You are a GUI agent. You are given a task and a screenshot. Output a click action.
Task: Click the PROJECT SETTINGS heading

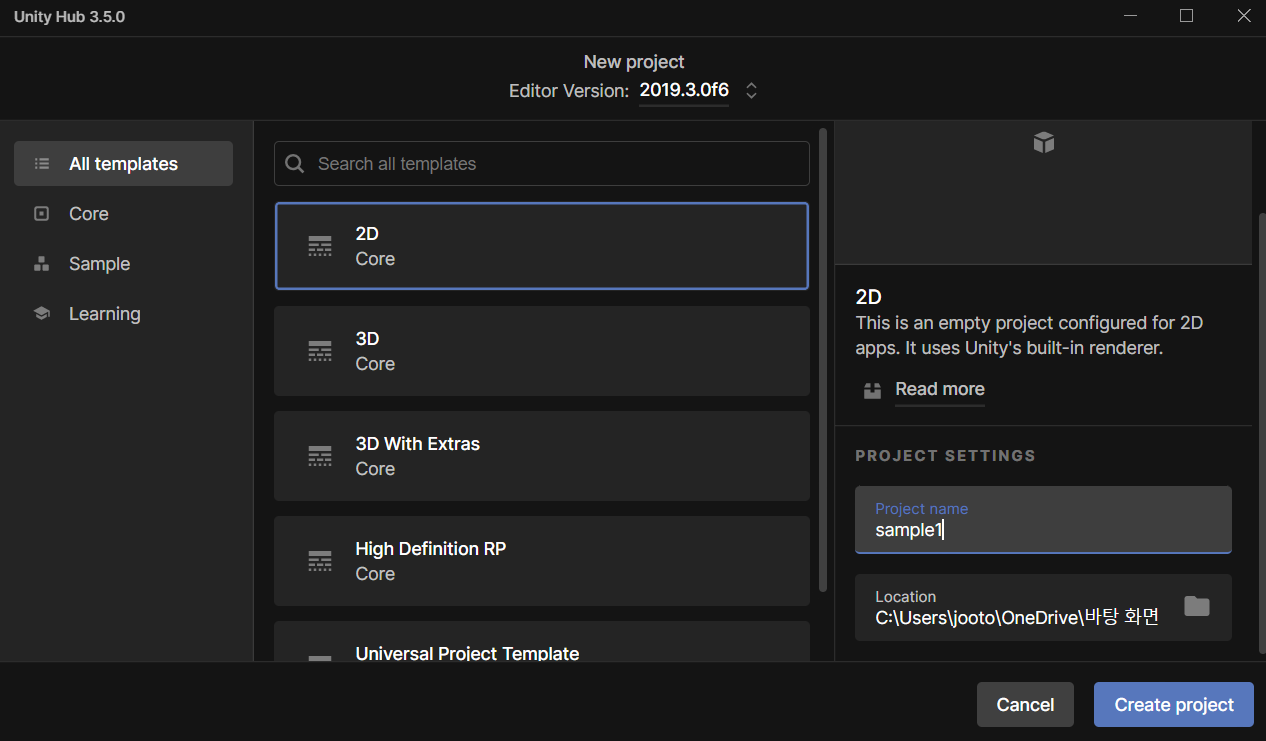point(946,456)
